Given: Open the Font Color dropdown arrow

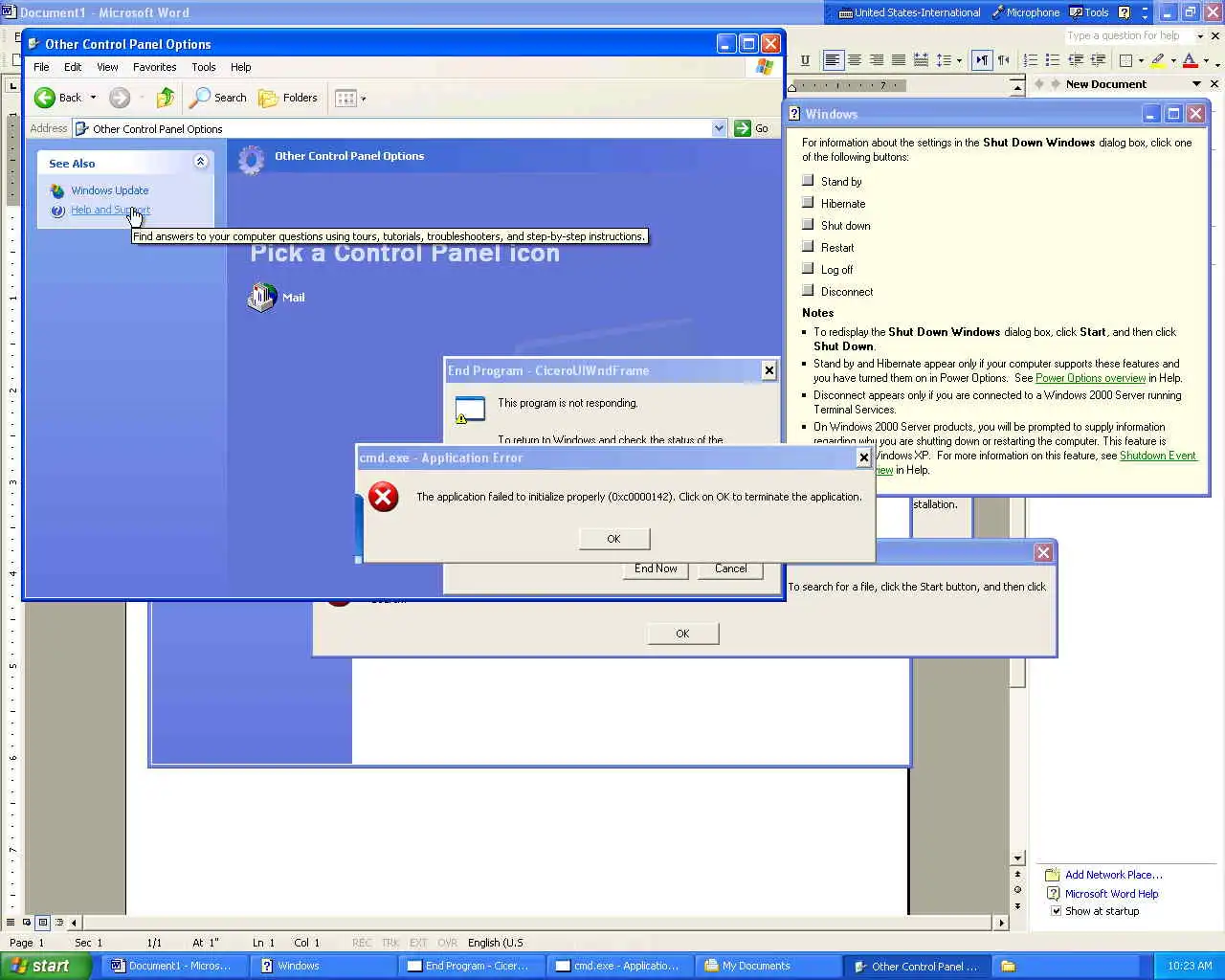Looking at the screenshot, I should [x=1206, y=60].
